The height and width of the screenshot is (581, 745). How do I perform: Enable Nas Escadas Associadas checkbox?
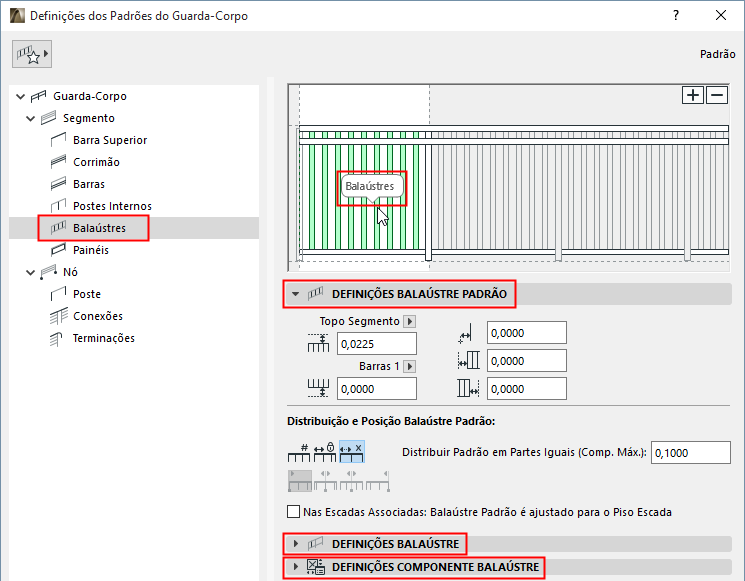click(x=294, y=512)
